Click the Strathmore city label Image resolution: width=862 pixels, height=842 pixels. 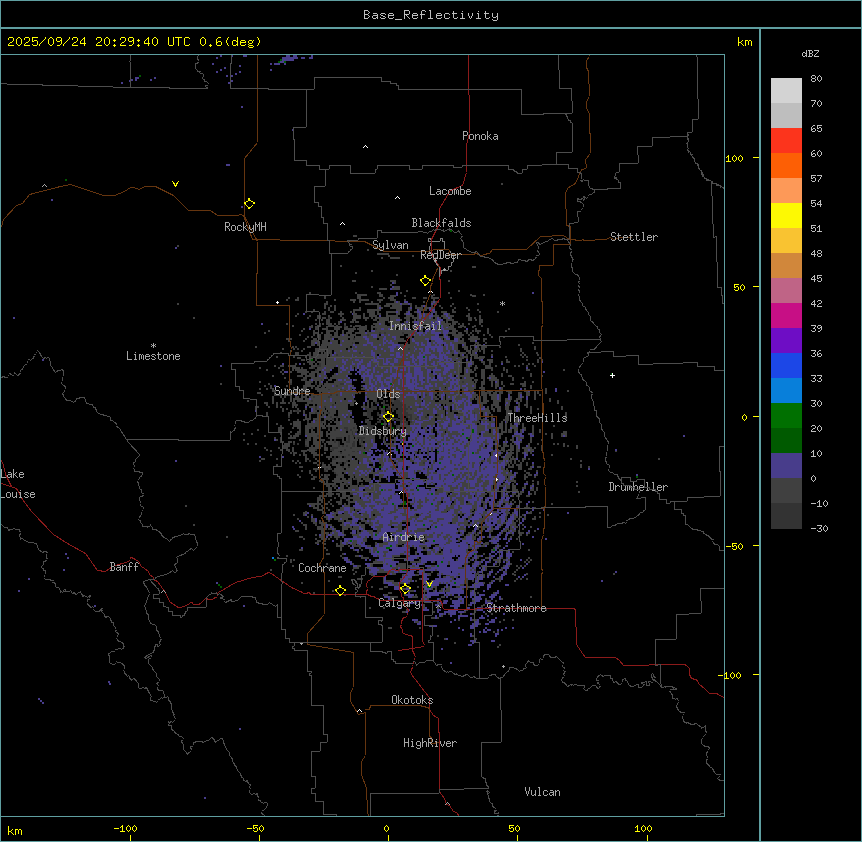click(x=516, y=608)
